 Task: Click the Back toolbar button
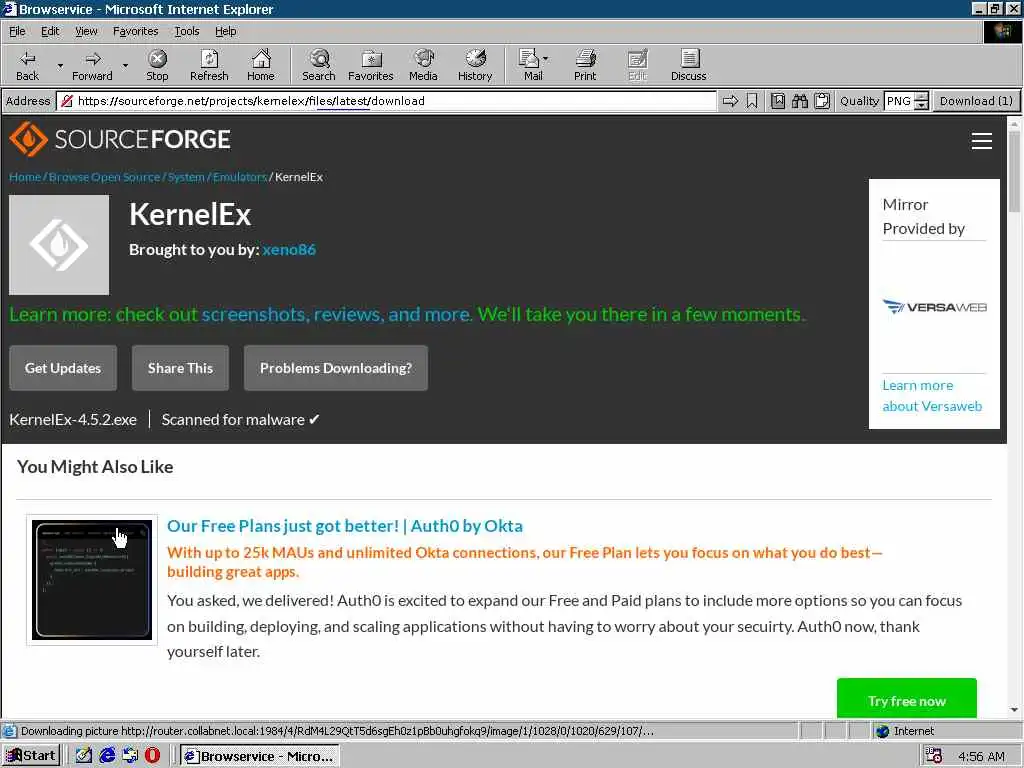point(27,65)
